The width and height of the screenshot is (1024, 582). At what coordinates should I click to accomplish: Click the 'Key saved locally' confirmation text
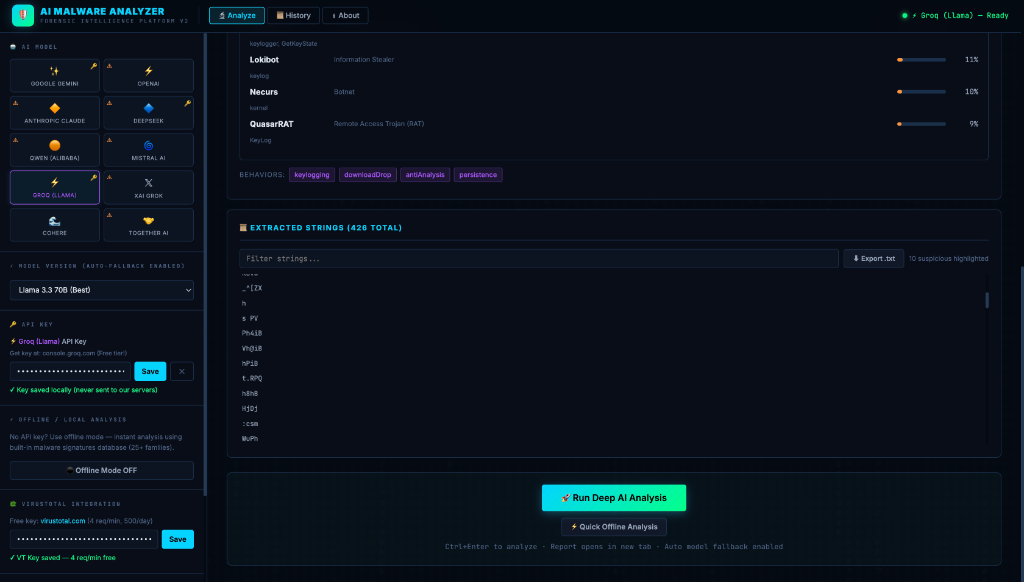point(84,390)
